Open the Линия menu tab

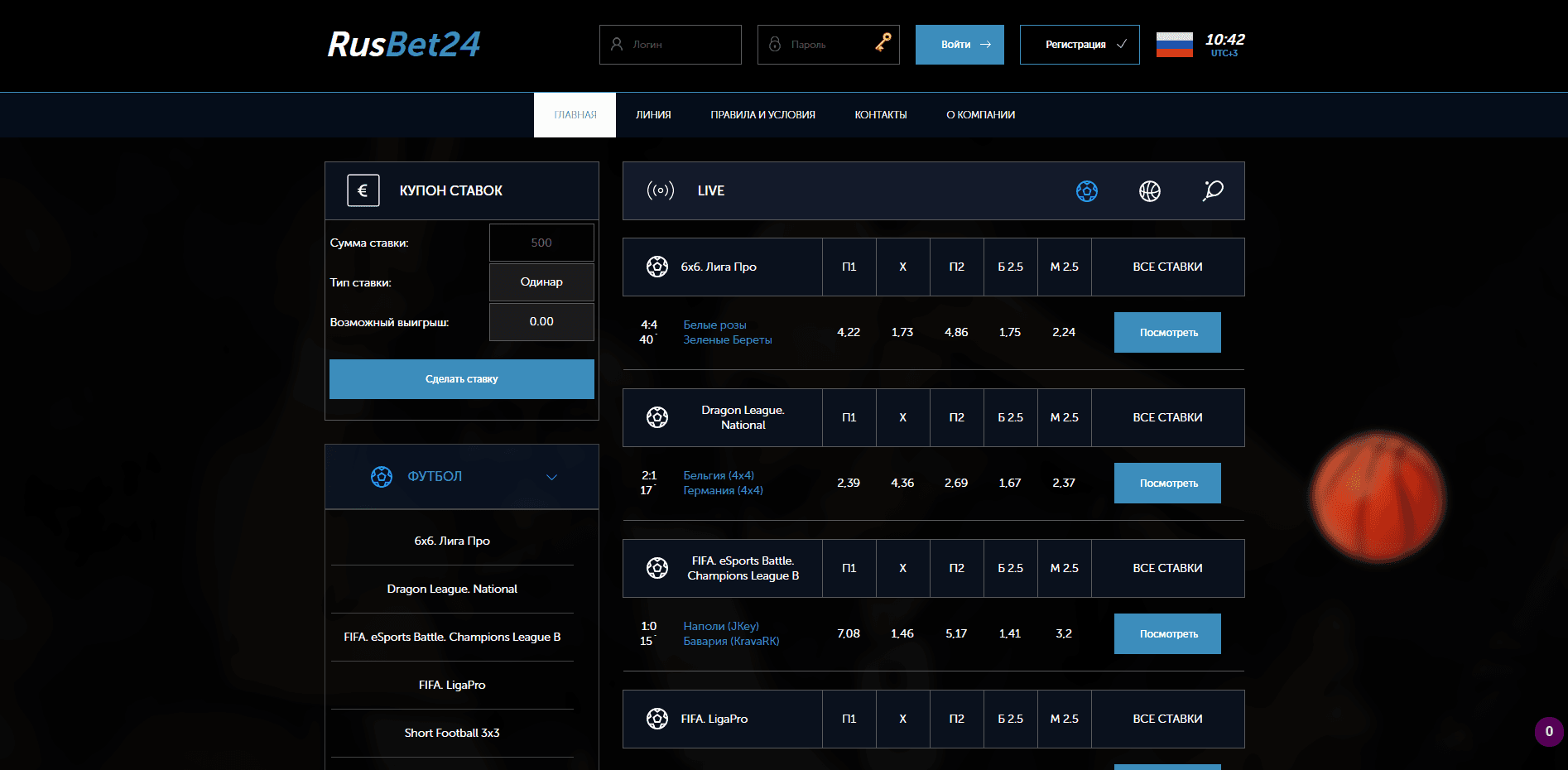click(653, 115)
